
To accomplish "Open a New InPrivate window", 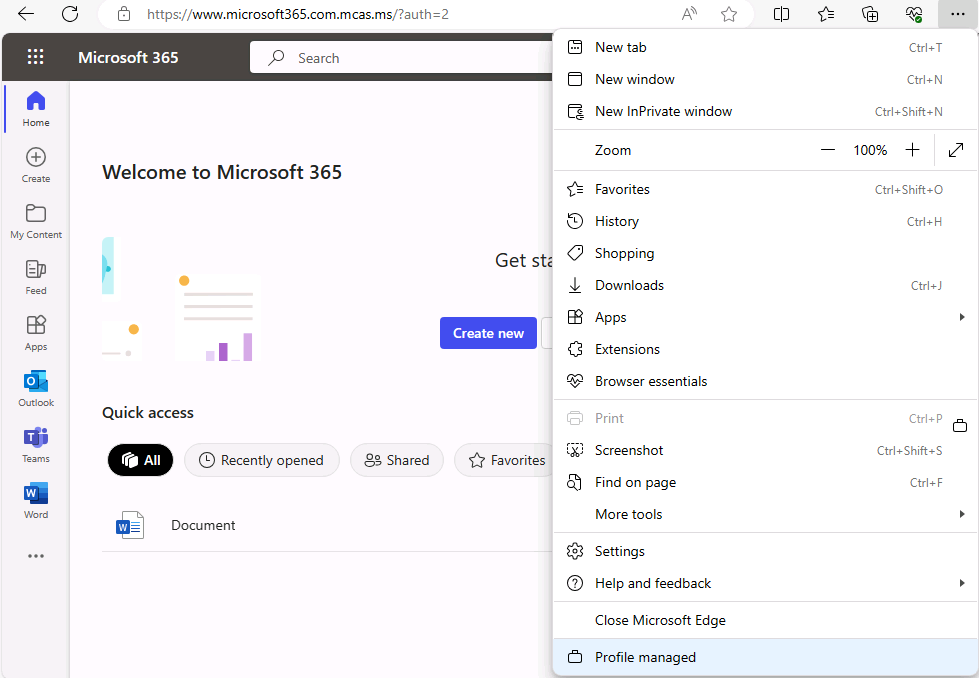I will point(765,111).
